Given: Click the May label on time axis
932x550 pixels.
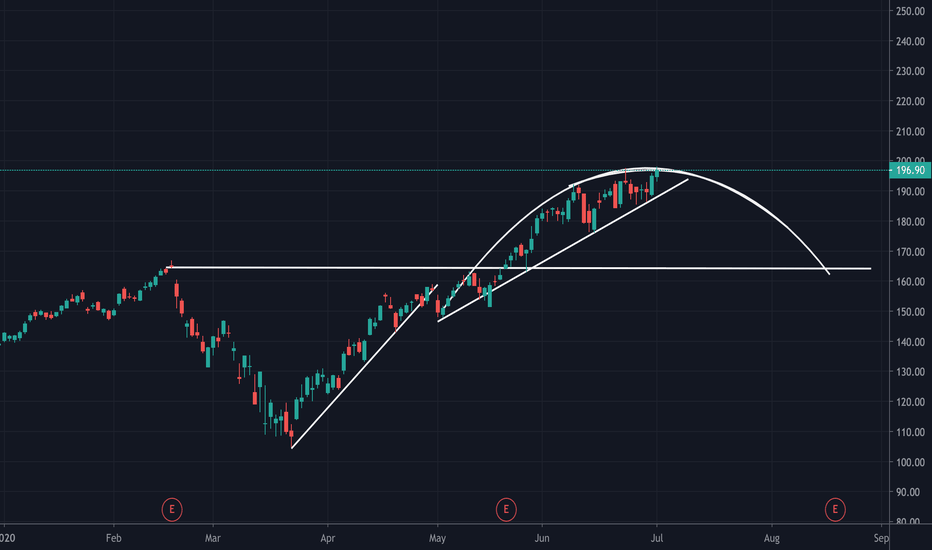Looking at the screenshot, I should [437, 538].
